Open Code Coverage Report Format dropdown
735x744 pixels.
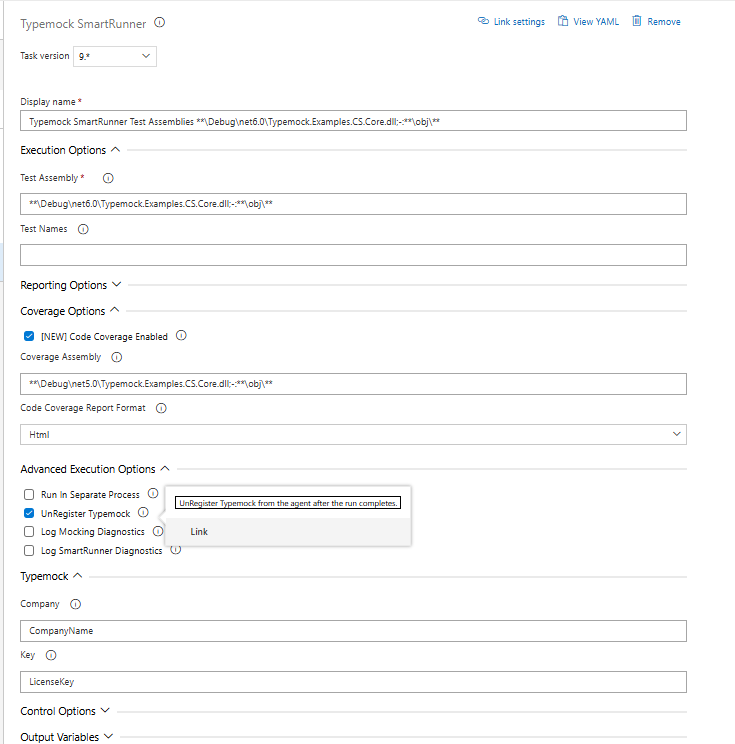click(x=353, y=435)
